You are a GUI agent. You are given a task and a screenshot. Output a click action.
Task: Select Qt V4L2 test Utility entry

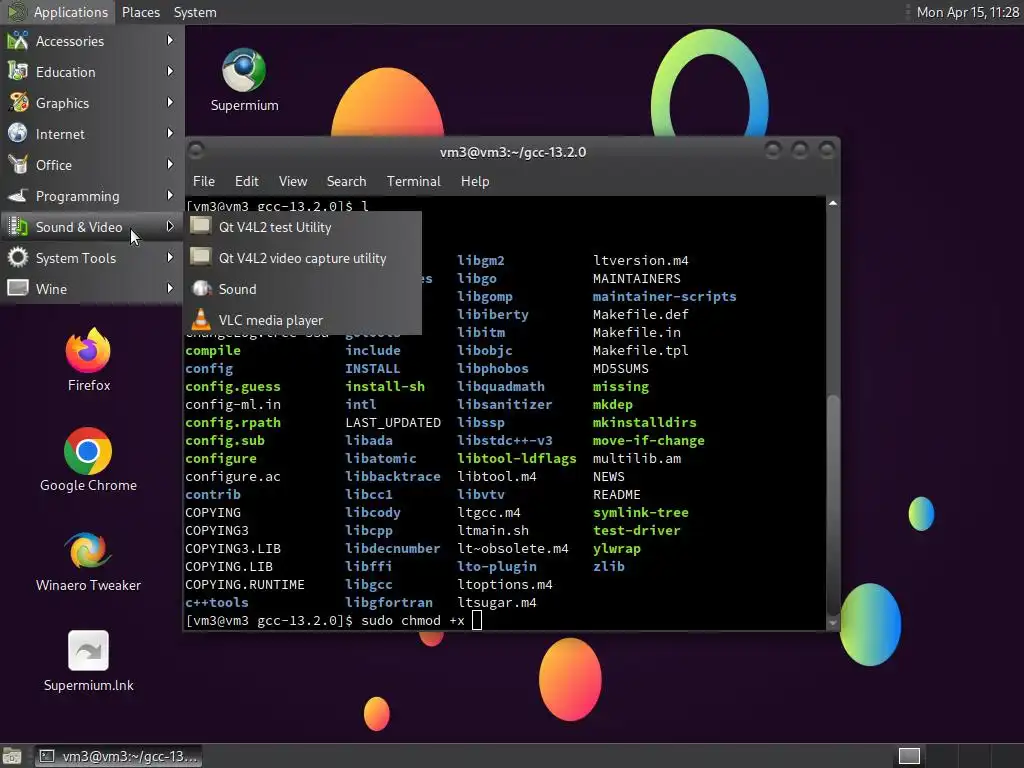[x=303, y=227]
